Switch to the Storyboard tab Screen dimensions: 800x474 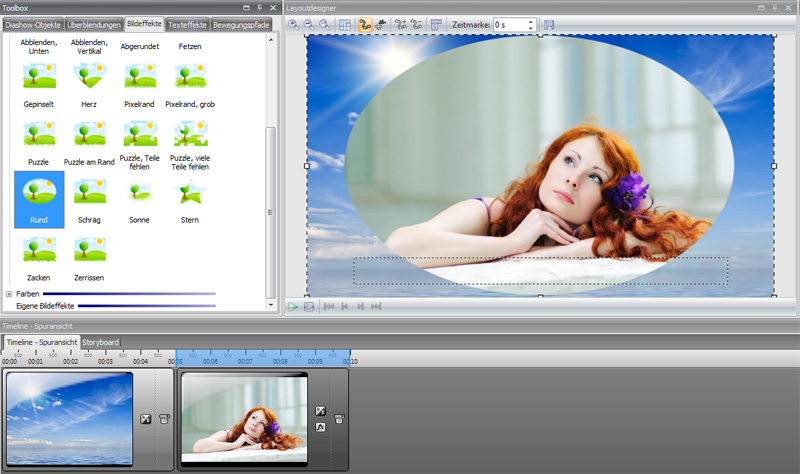click(100, 342)
